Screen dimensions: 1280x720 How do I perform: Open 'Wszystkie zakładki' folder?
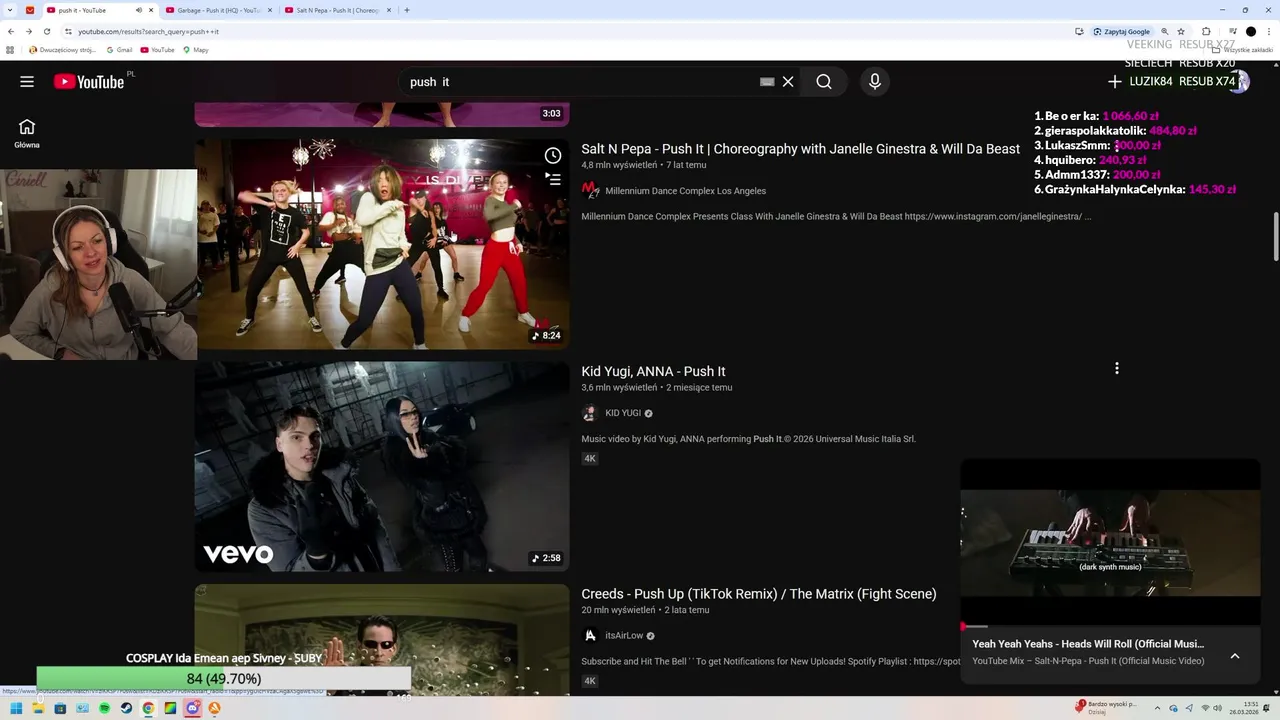1243,49
